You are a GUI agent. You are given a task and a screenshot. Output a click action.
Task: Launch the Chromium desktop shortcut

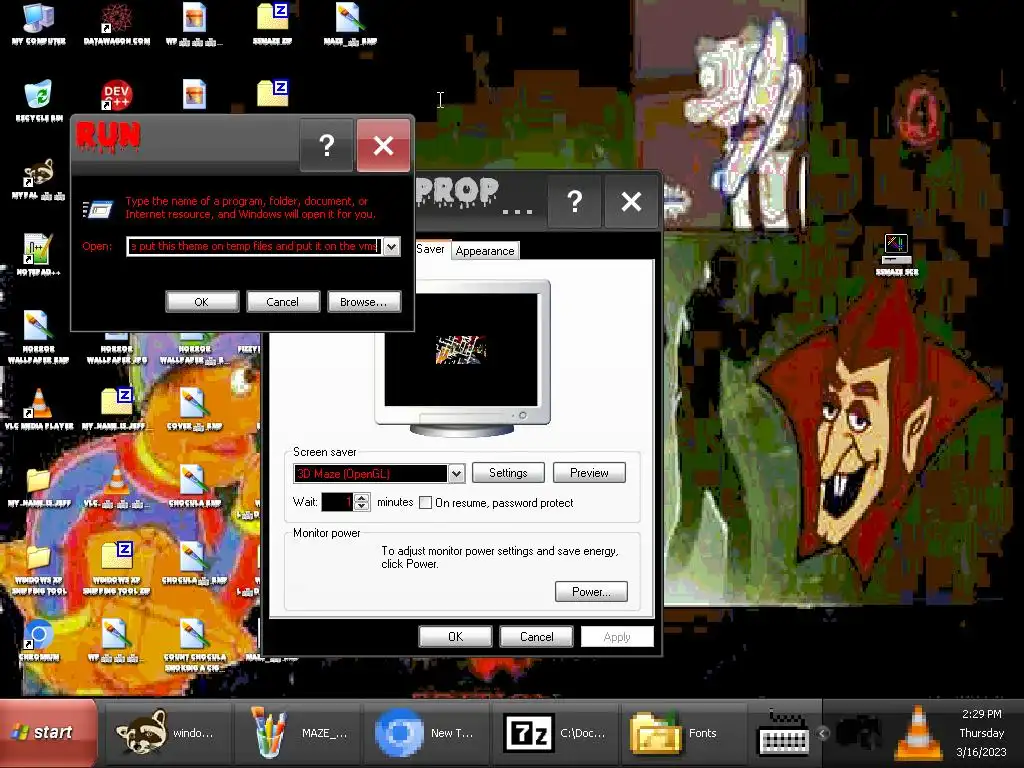tap(39, 640)
